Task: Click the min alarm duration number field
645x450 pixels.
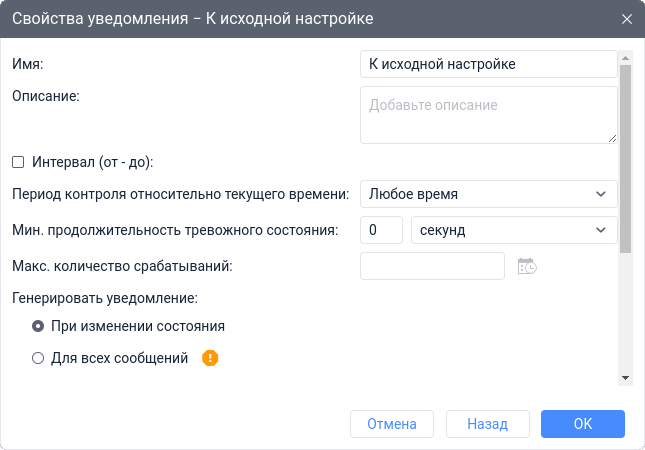Action: pyautogui.click(x=380, y=229)
